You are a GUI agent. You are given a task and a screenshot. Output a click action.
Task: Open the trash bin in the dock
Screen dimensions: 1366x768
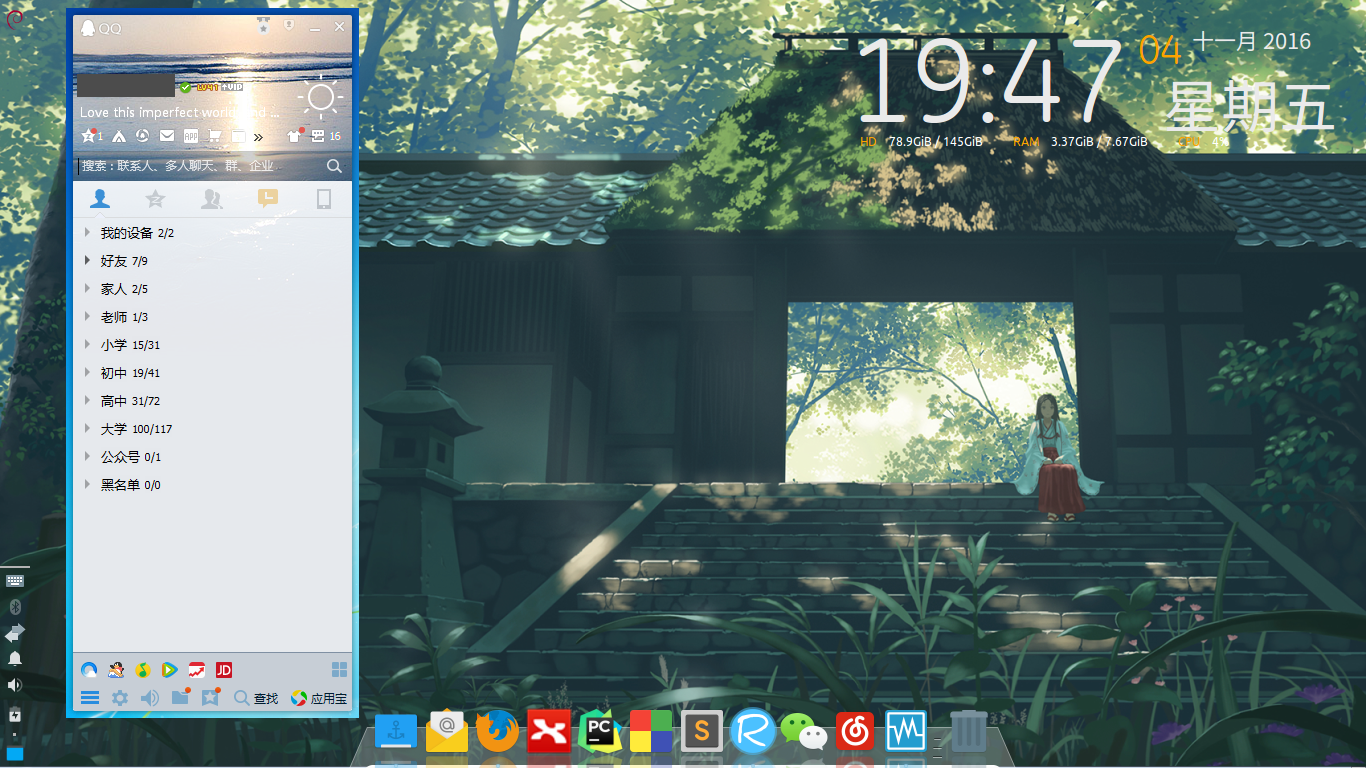968,731
